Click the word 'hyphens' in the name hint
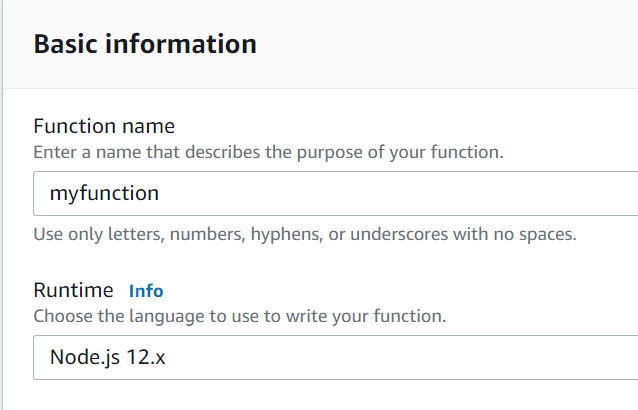Viewport: 638px width, 410px height. [286, 235]
